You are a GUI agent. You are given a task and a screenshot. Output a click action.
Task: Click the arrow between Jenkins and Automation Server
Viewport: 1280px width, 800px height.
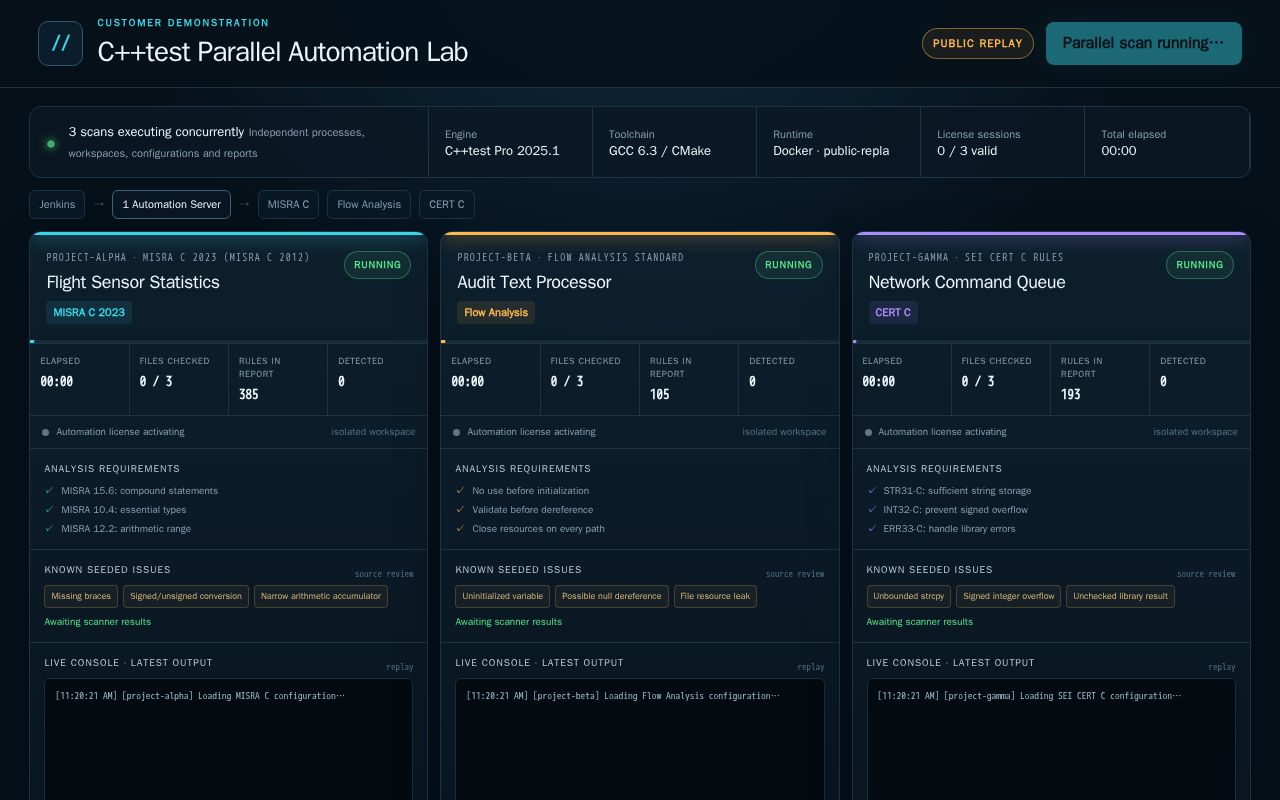pyautogui.click(x=99, y=204)
